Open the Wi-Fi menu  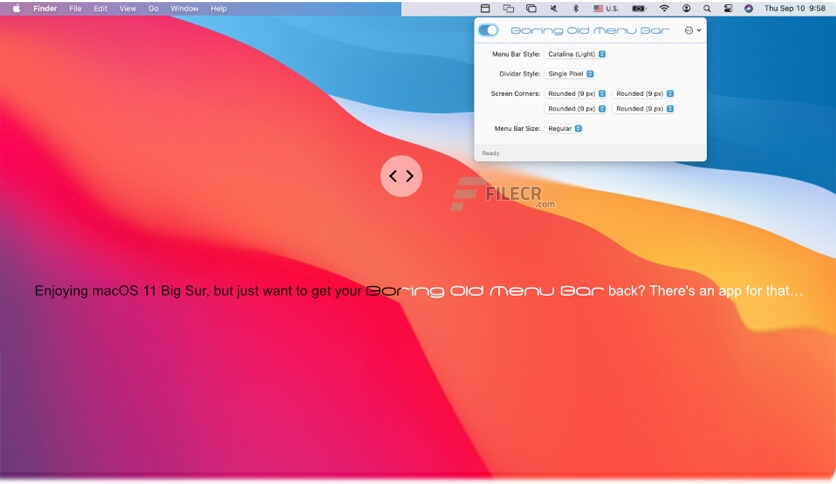pyautogui.click(x=664, y=9)
